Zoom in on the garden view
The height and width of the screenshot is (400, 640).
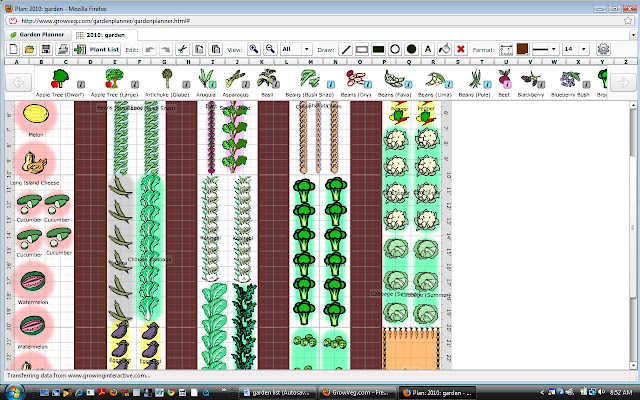[x=254, y=49]
